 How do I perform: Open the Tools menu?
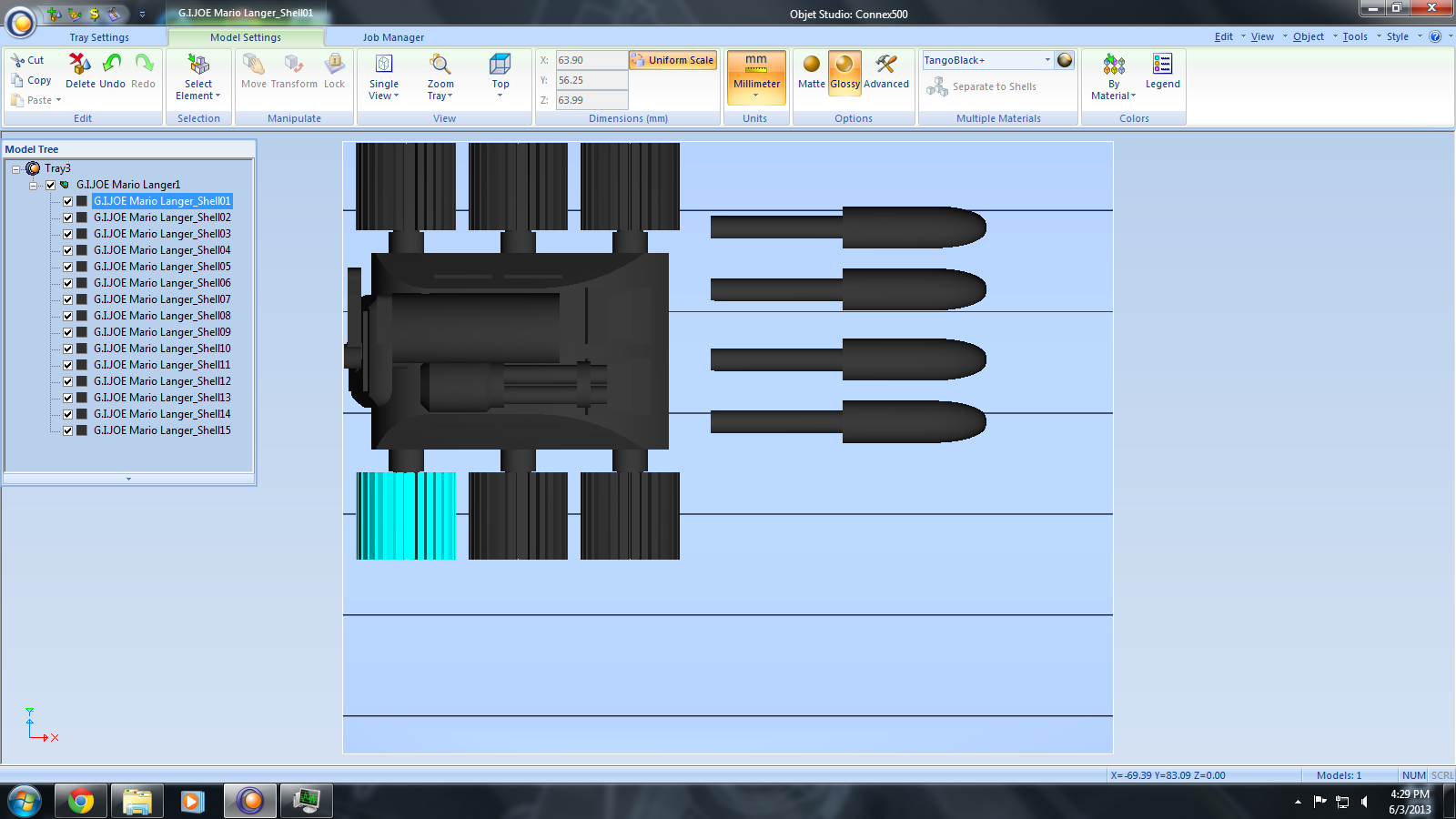click(x=1355, y=36)
